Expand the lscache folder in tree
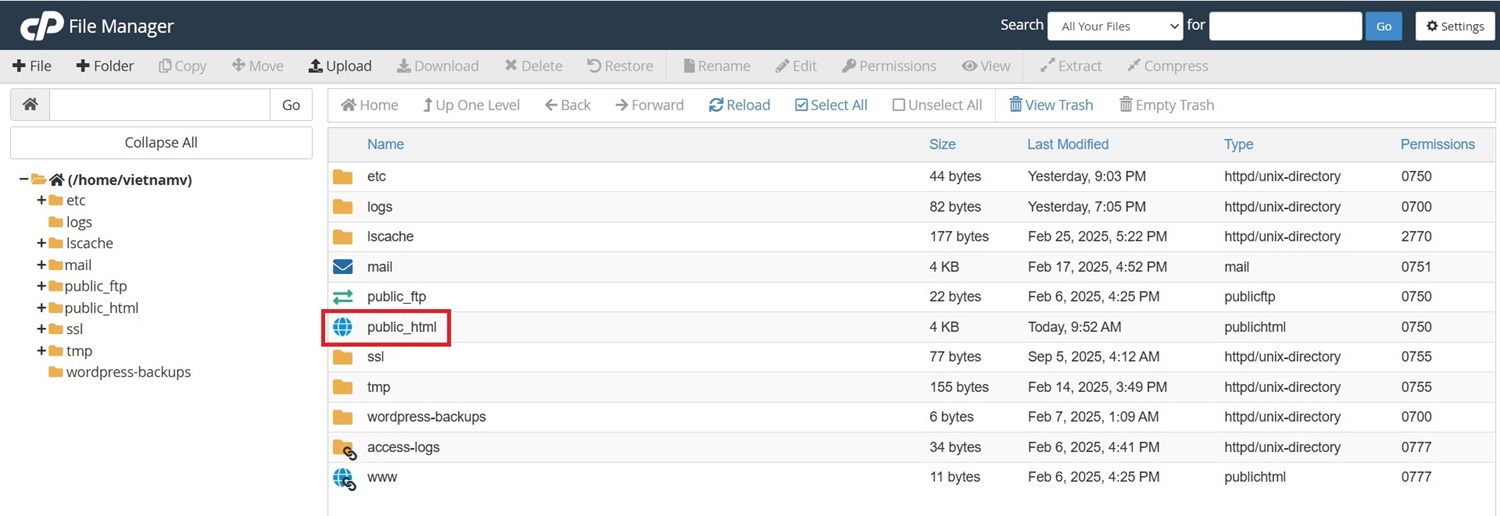The image size is (1500, 516). [x=42, y=243]
